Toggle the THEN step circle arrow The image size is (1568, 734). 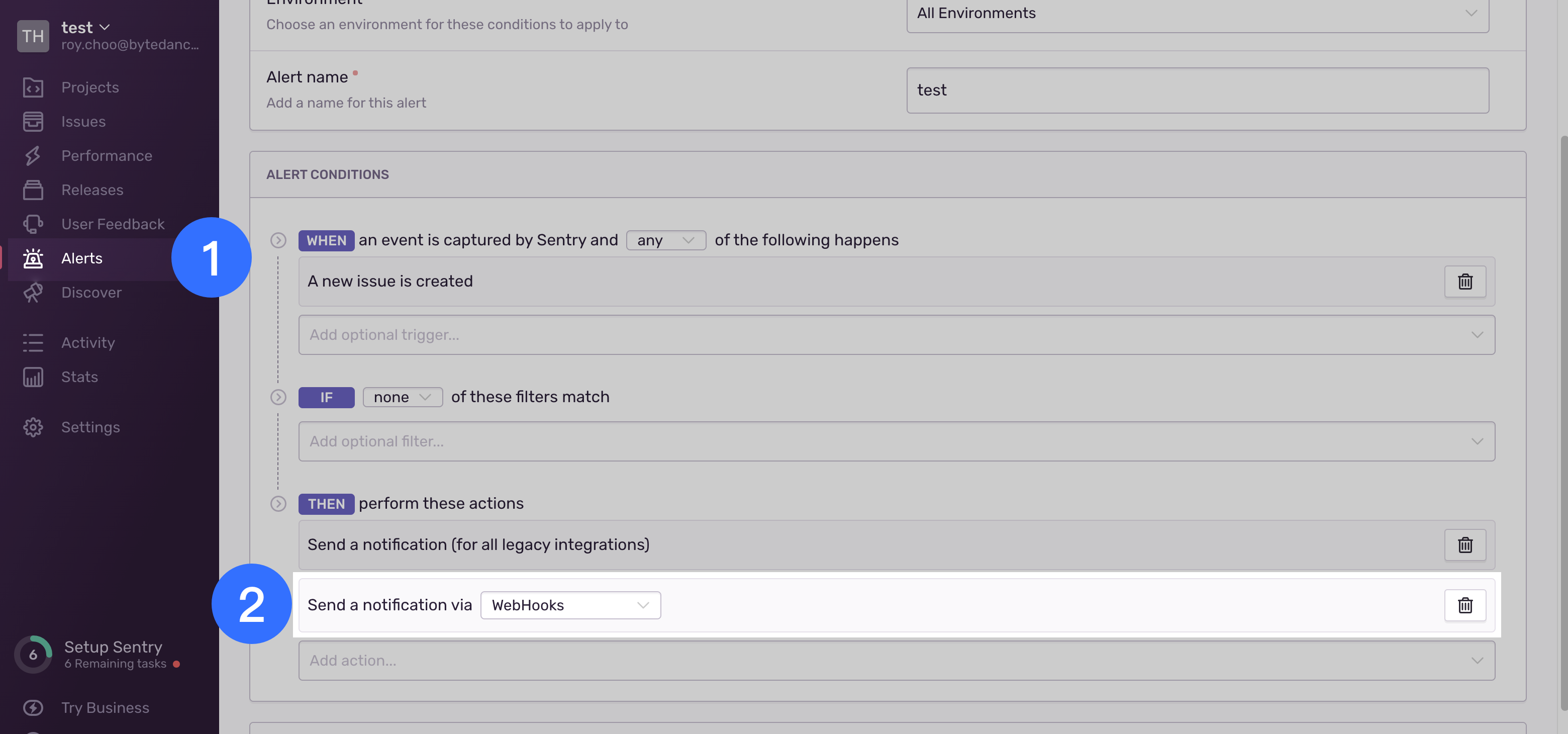coord(278,504)
